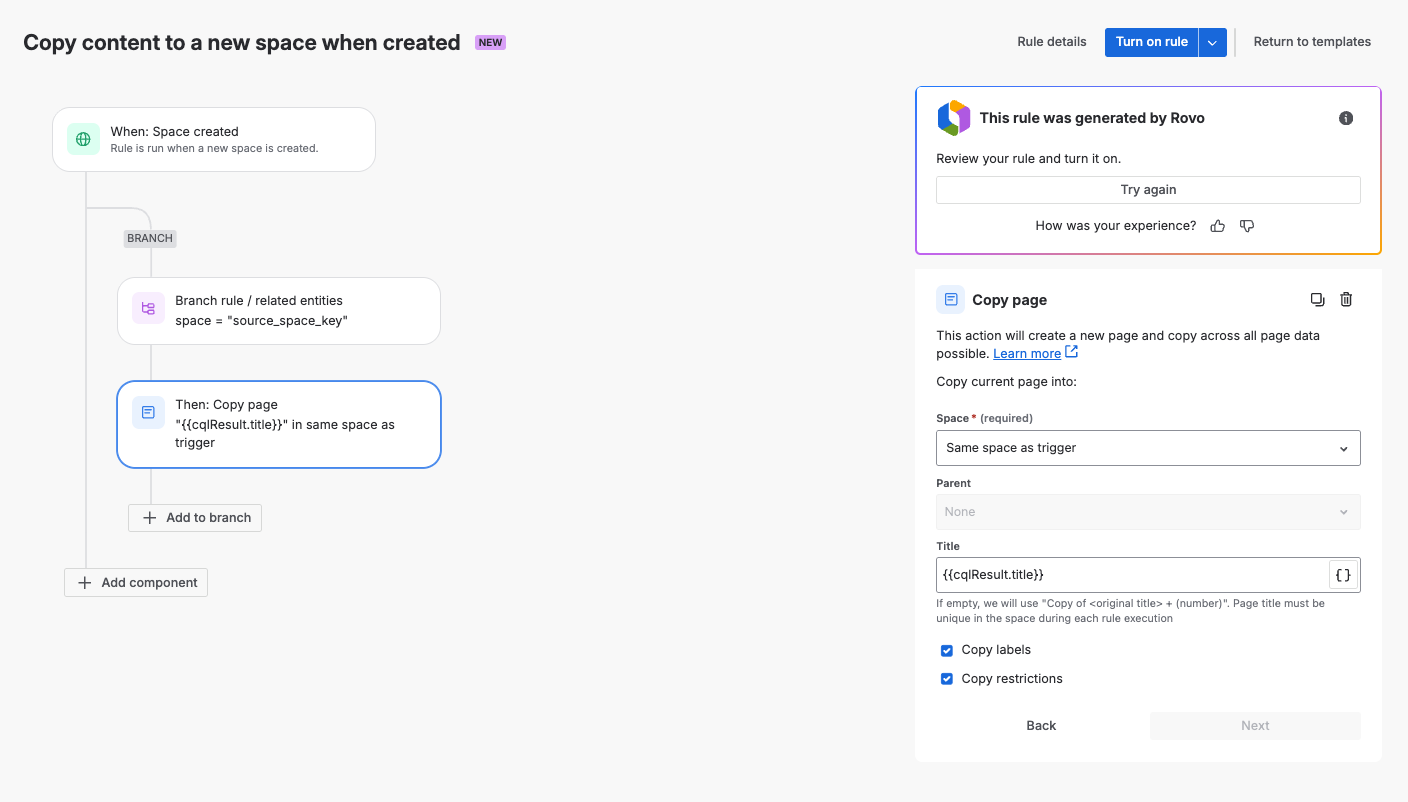Click the Try again button
The height and width of the screenshot is (802, 1408).
[1148, 190]
